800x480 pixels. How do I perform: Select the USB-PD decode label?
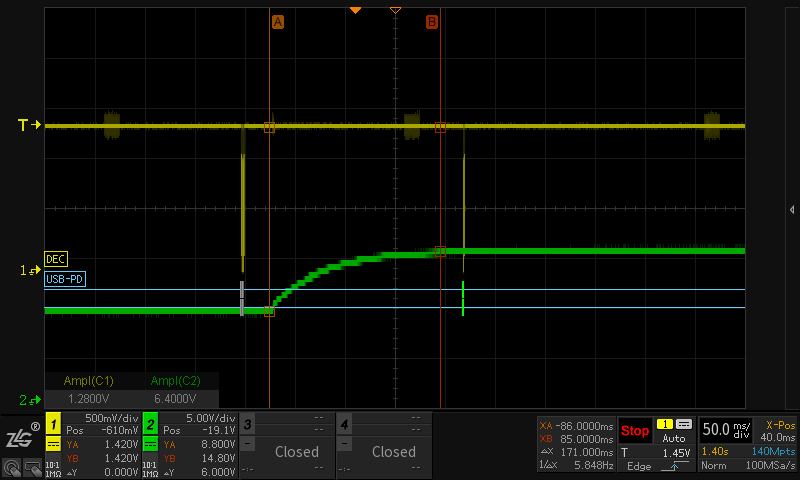pos(64,279)
